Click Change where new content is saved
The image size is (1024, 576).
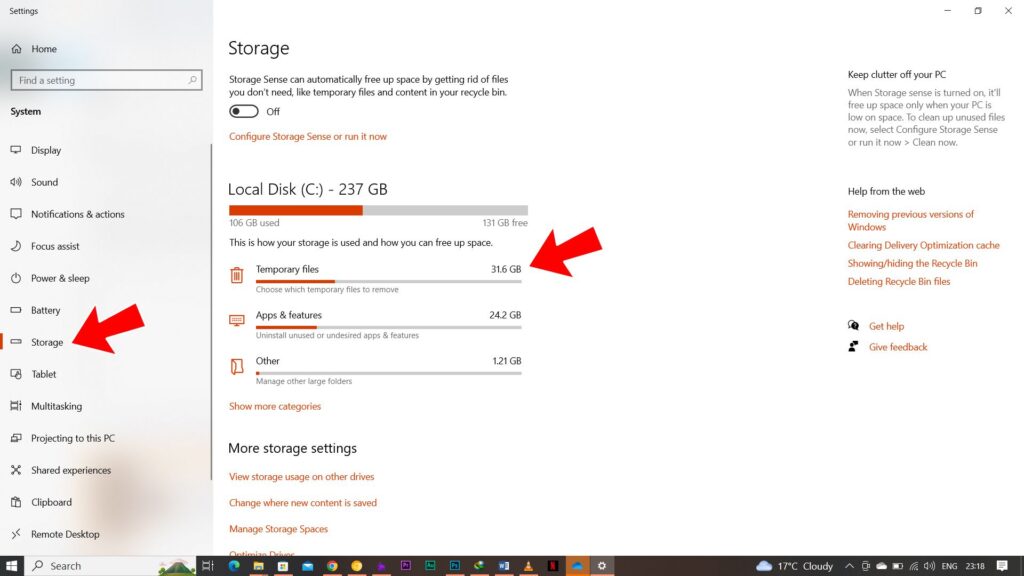coord(303,503)
